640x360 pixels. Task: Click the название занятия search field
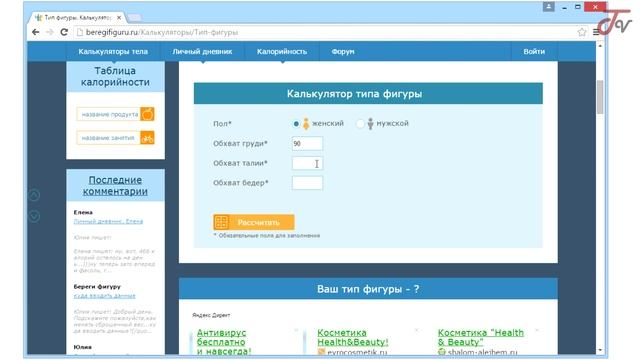(x=108, y=138)
